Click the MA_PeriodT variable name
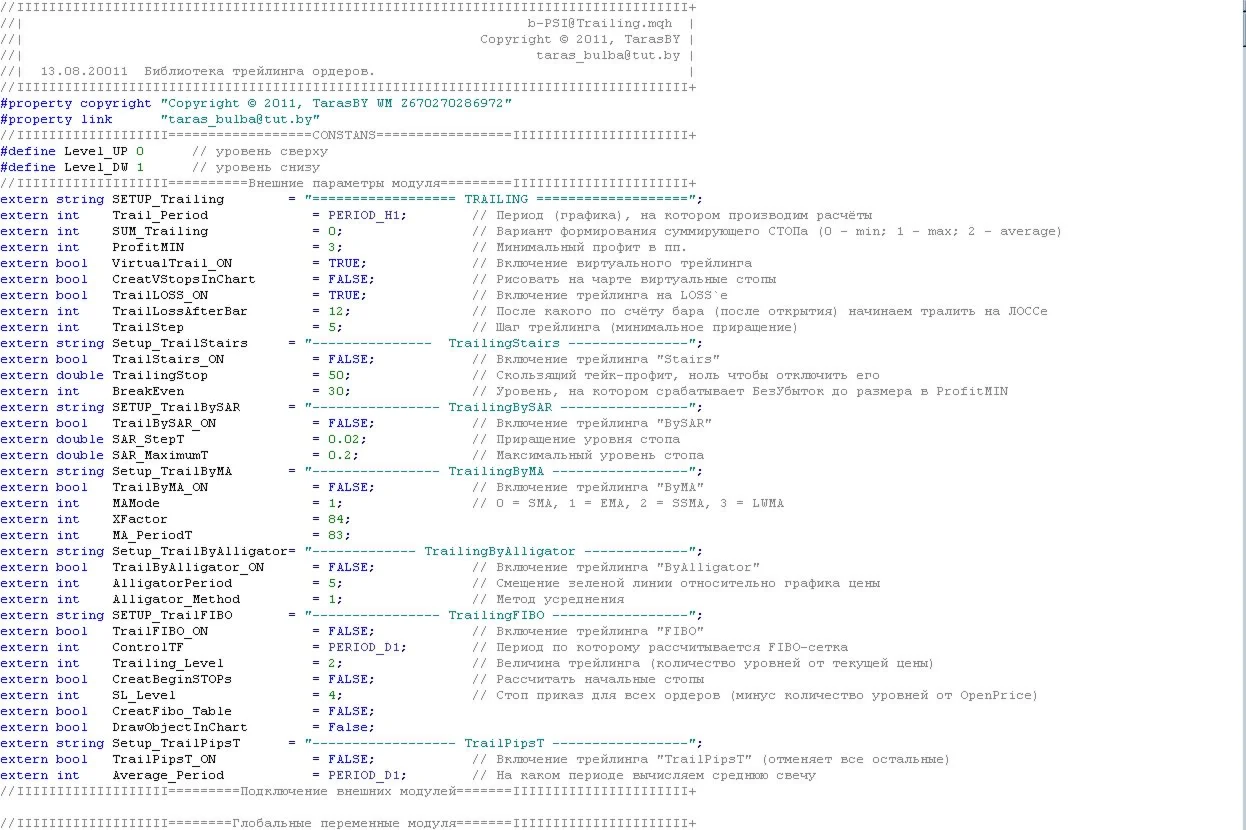 click(152, 535)
